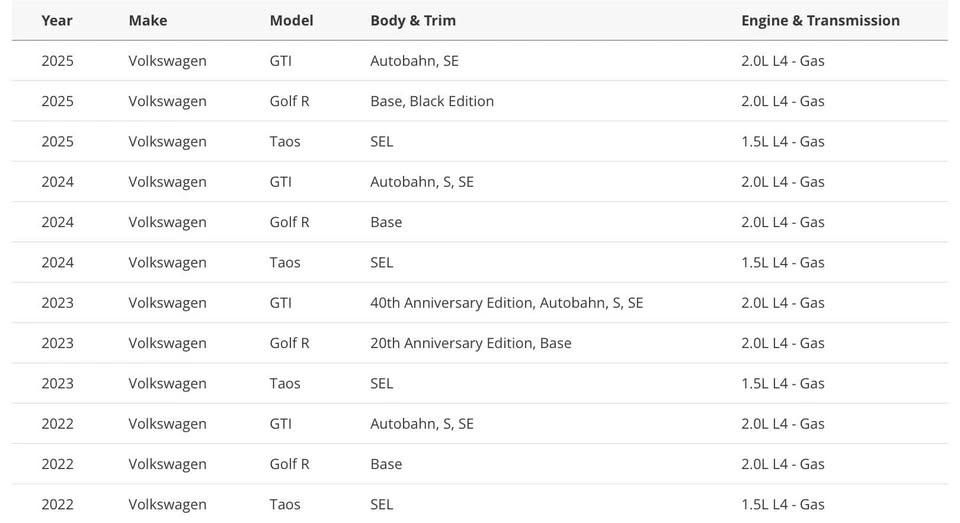Select Volkswagen make in 2024 Golf R row
The height and width of the screenshot is (523, 960).
[167, 222]
